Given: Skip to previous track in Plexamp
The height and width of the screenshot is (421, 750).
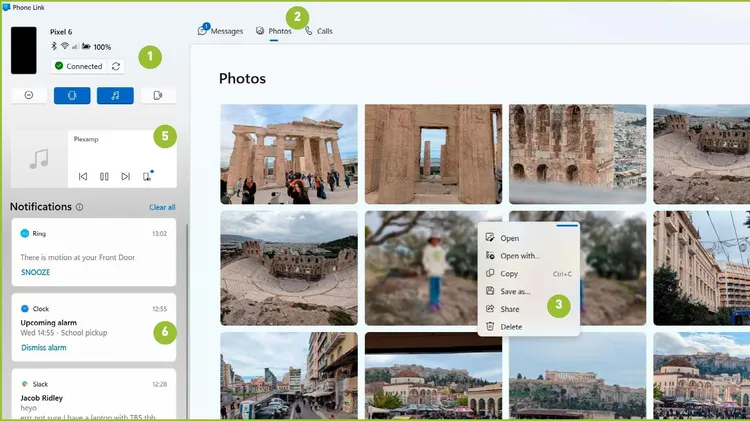Looking at the screenshot, I should click(x=83, y=177).
